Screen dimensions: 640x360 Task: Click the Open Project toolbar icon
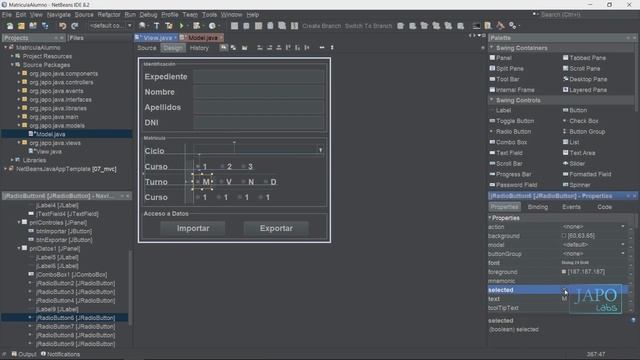point(33,26)
